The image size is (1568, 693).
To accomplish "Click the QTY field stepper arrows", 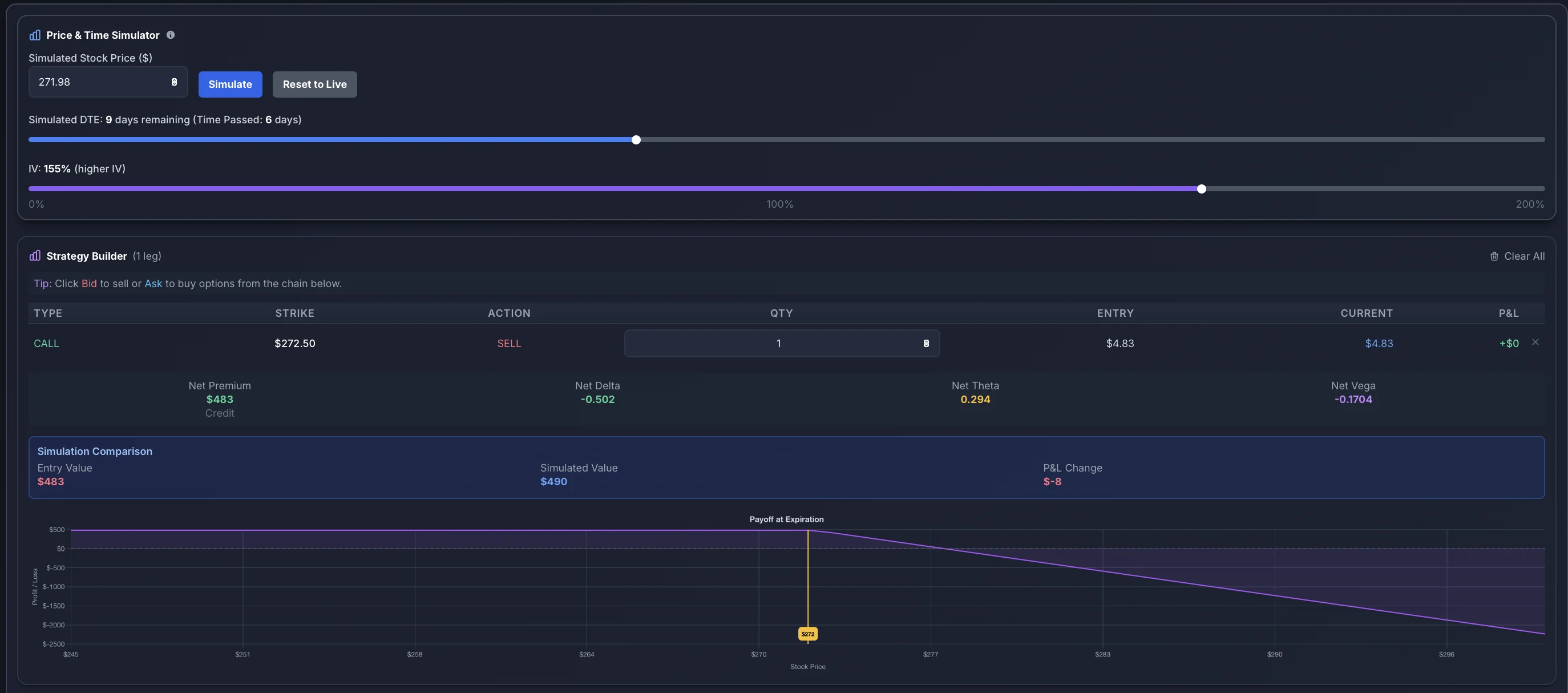I will 926,344.
